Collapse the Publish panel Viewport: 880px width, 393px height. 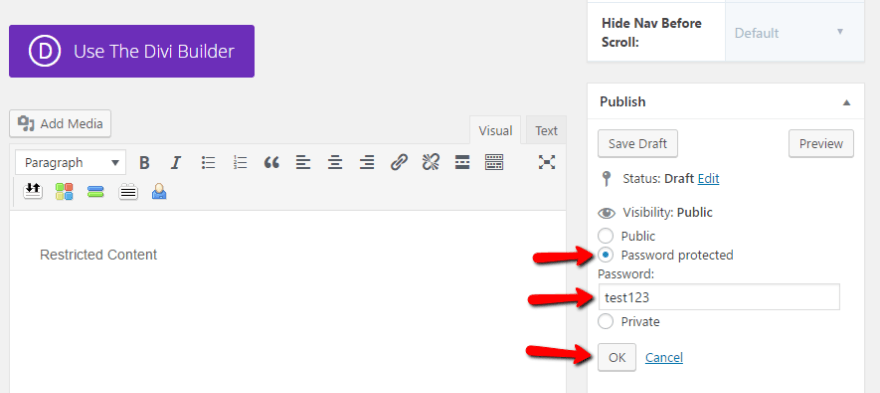coord(846,102)
